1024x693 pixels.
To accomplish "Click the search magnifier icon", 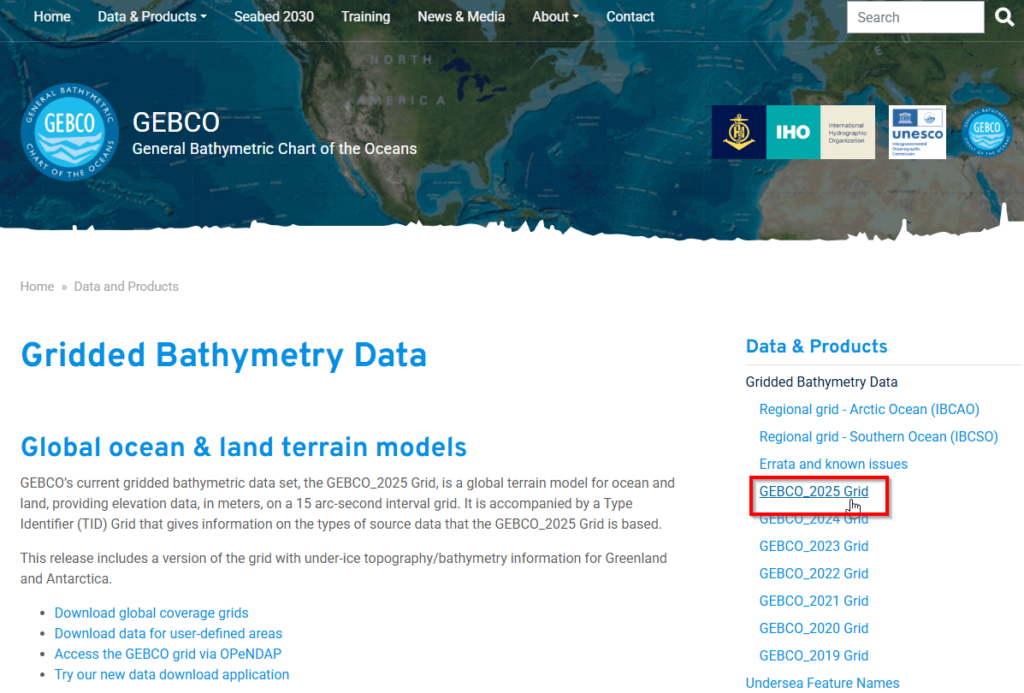I will [x=1004, y=17].
